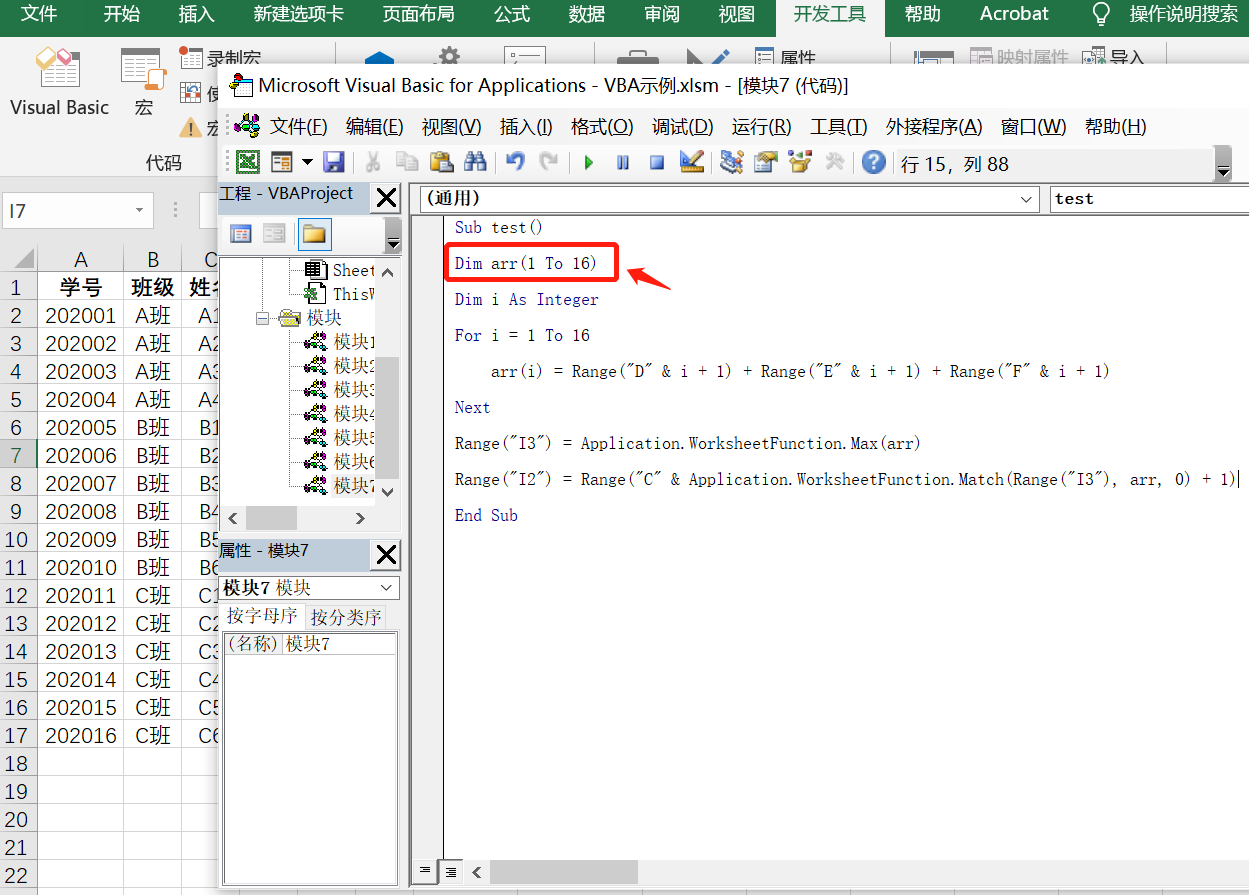Close the 工程 - VBAProject pane
This screenshot has height=895, width=1249.
click(x=386, y=198)
